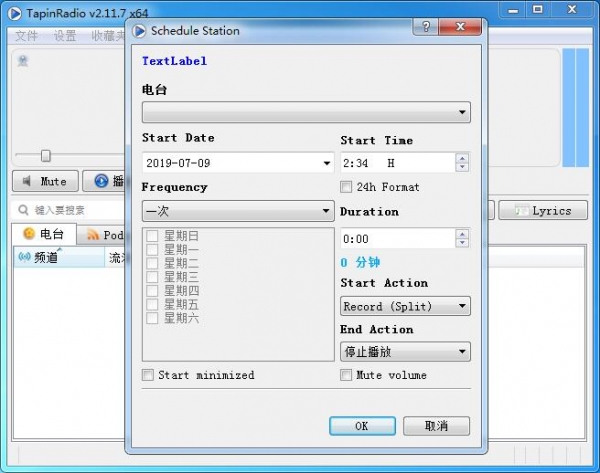The height and width of the screenshot is (473, 600).
Task: Click the TapinRadio app icon in title bar
Action: click(15, 14)
